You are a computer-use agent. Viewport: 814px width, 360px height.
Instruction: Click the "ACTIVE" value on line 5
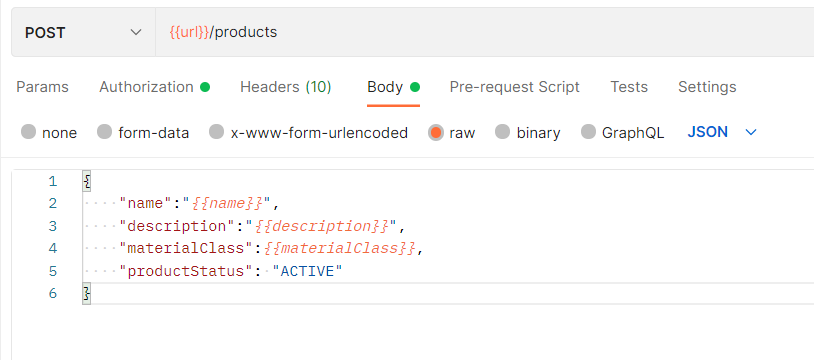[x=307, y=271]
